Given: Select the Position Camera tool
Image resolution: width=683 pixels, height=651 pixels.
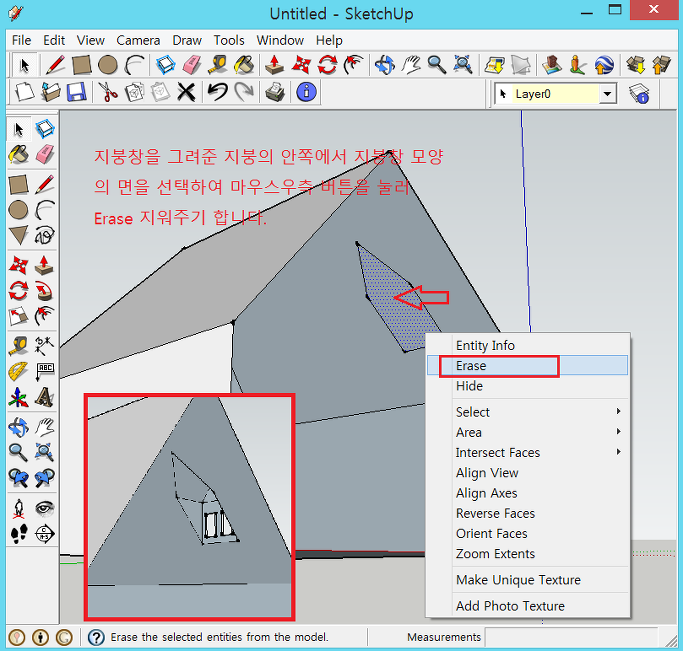Looking at the screenshot, I should pyautogui.click(x=18, y=508).
